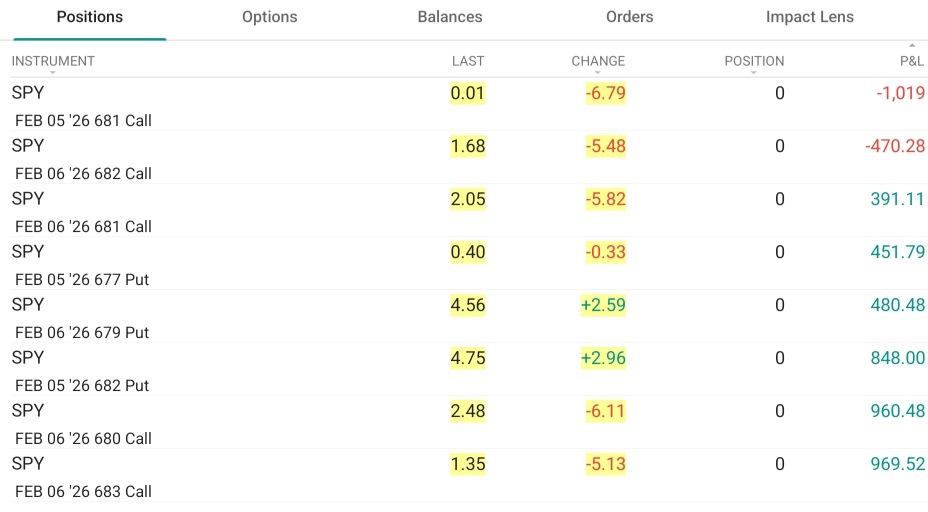Sort by the INSTRUMENT column header
The image size is (928, 512).
click(53, 61)
